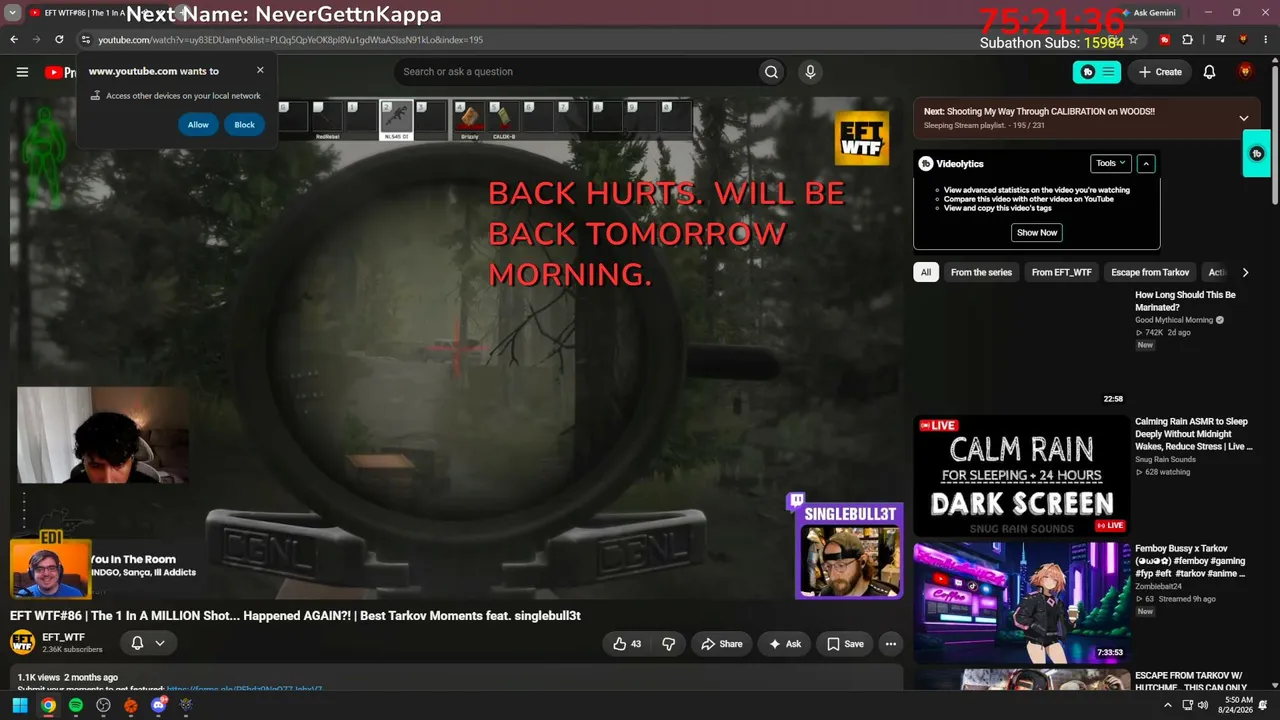This screenshot has width=1280, height=720.
Task: Open the media control music-note icon
Action: coord(1221,40)
